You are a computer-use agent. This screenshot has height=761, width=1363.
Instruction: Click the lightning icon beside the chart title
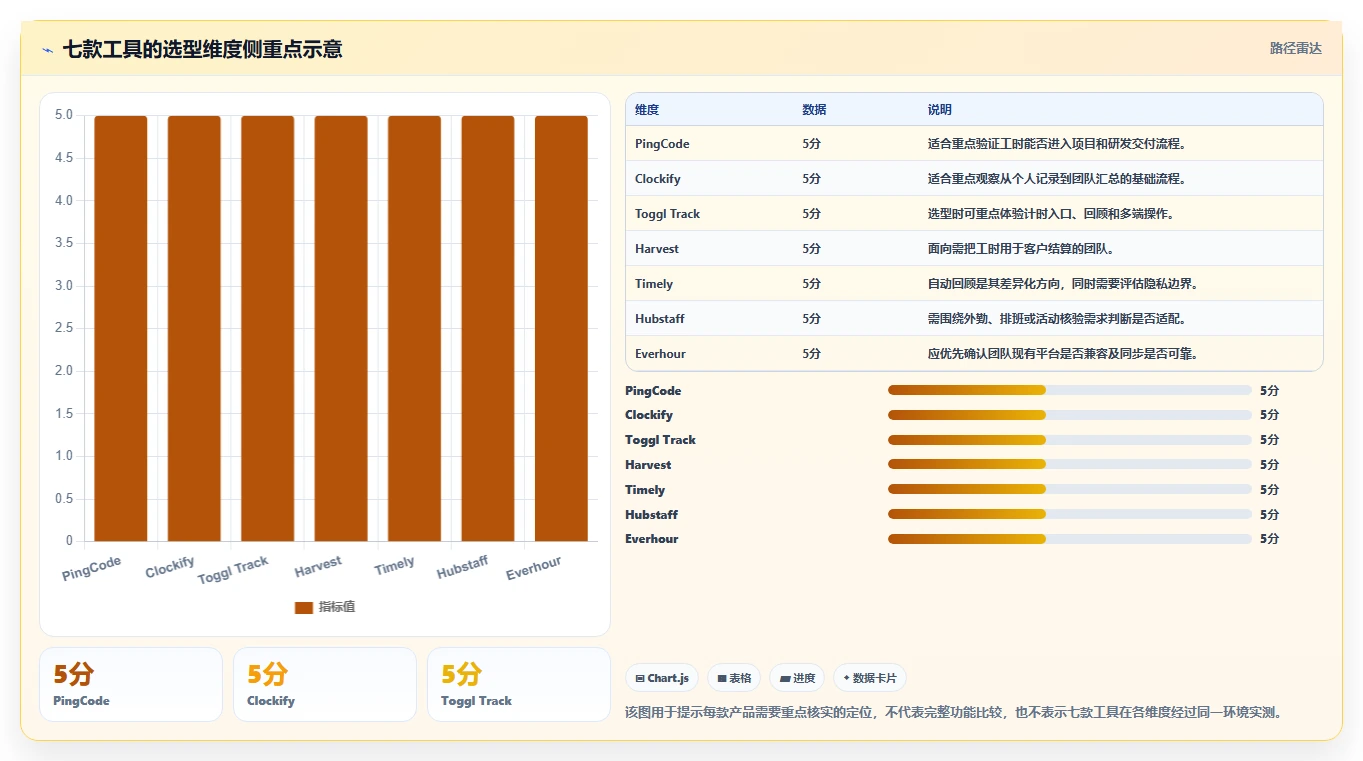pyautogui.click(x=48, y=50)
